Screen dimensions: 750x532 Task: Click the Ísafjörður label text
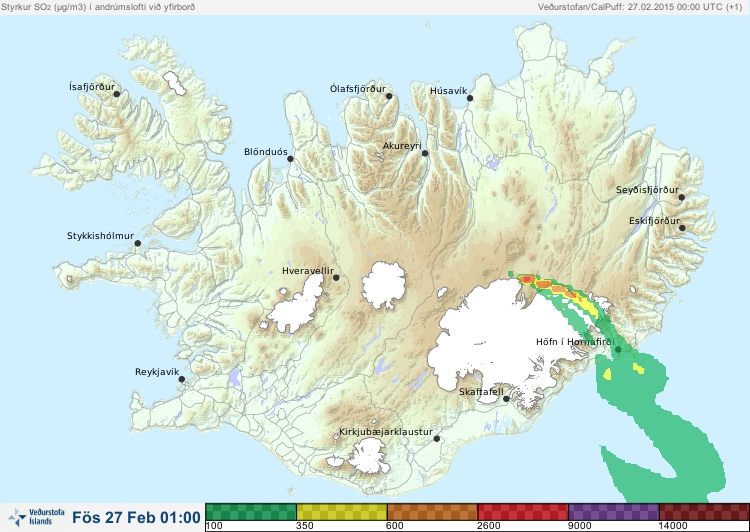coord(92,87)
